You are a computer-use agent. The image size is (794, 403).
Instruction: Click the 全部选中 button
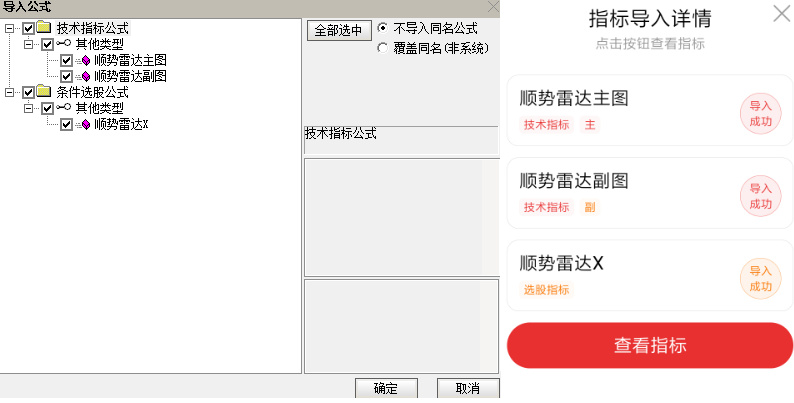tap(339, 30)
